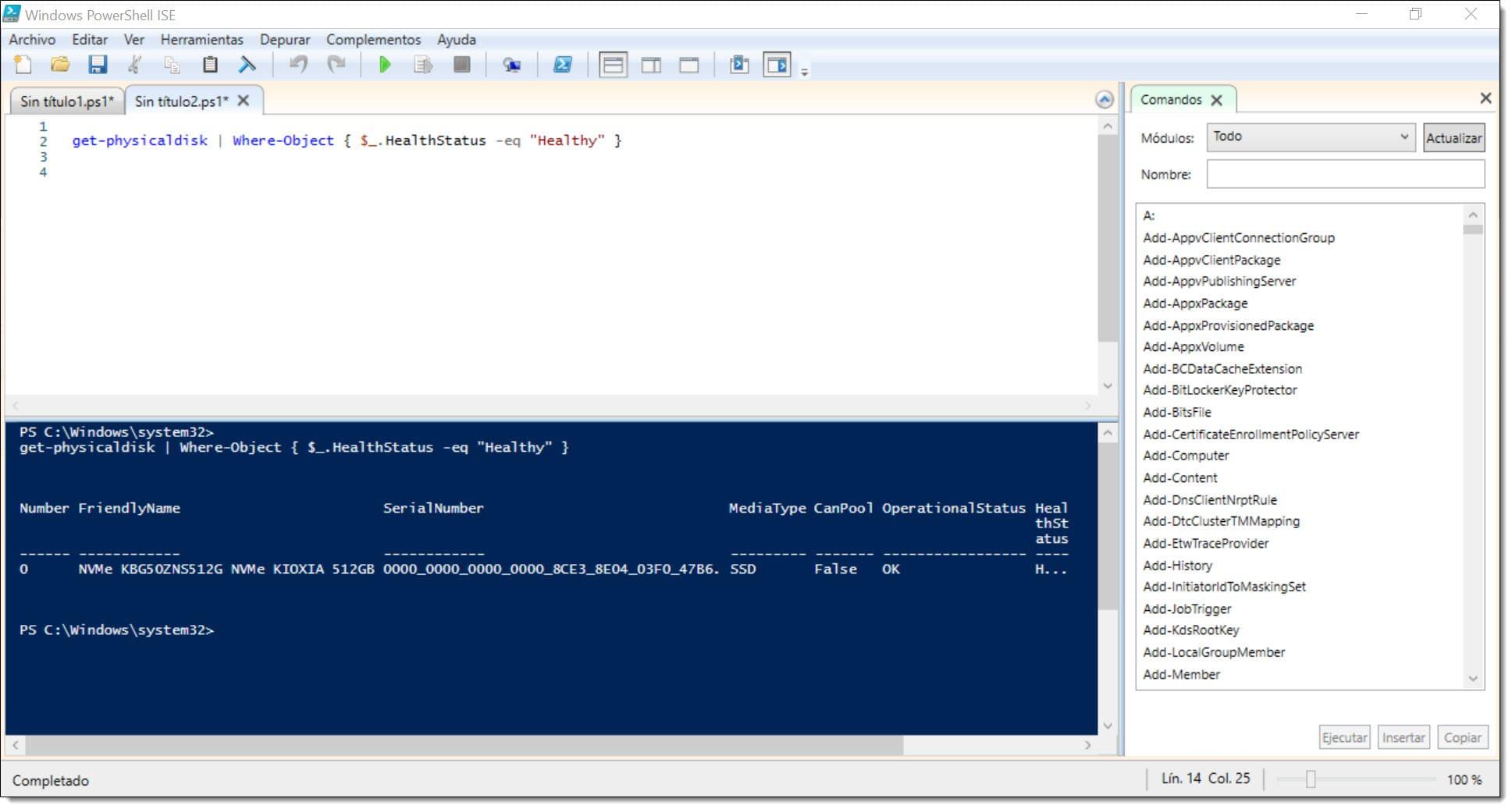Screen dimensions: 1512x809
Task: Click inside the Nombre input field
Action: 1344,174
